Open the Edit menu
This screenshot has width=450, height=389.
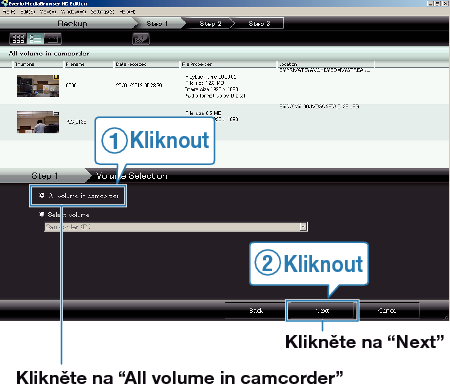pos(28,12)
